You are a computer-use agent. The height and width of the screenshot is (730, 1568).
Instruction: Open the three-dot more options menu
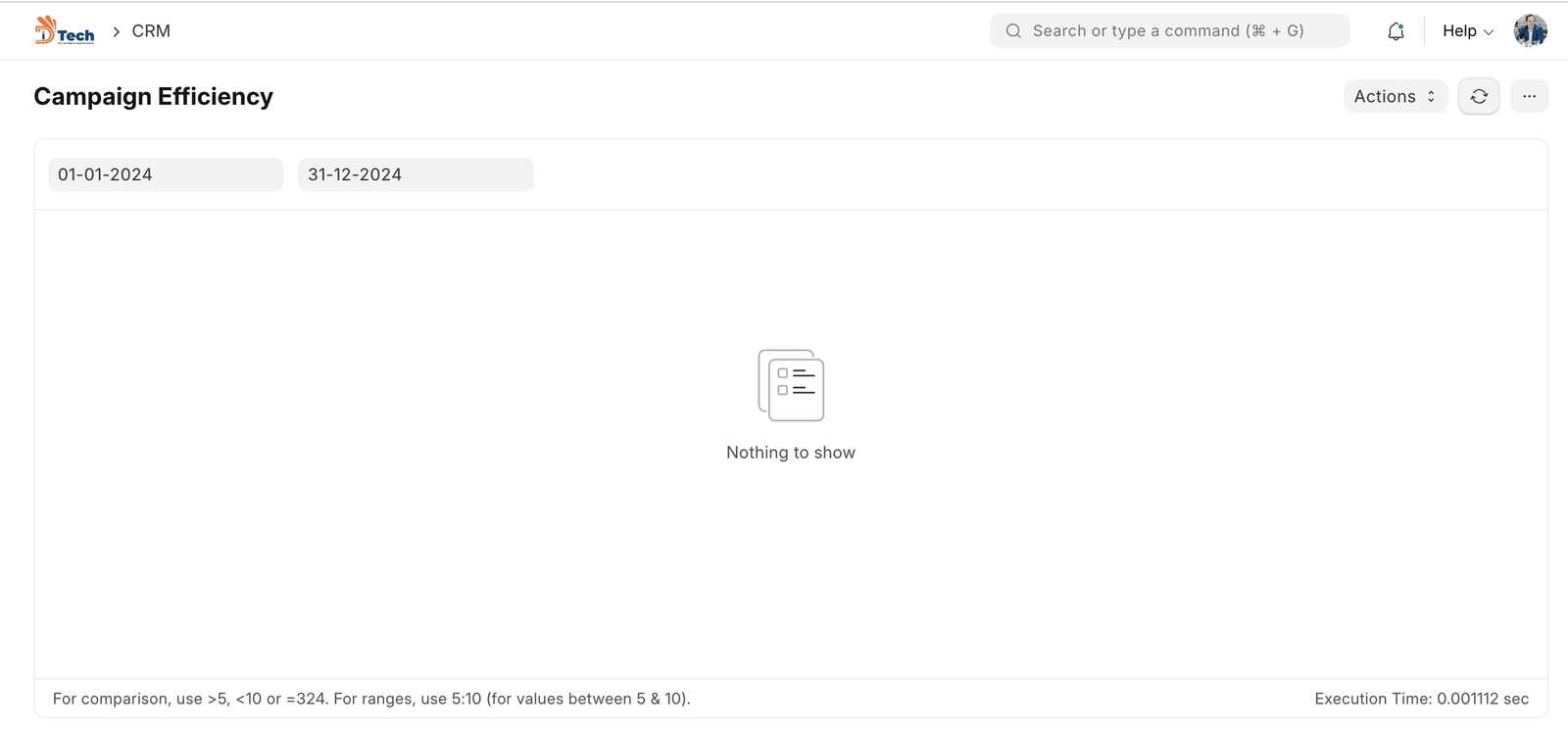click(x=1529, y=97)
